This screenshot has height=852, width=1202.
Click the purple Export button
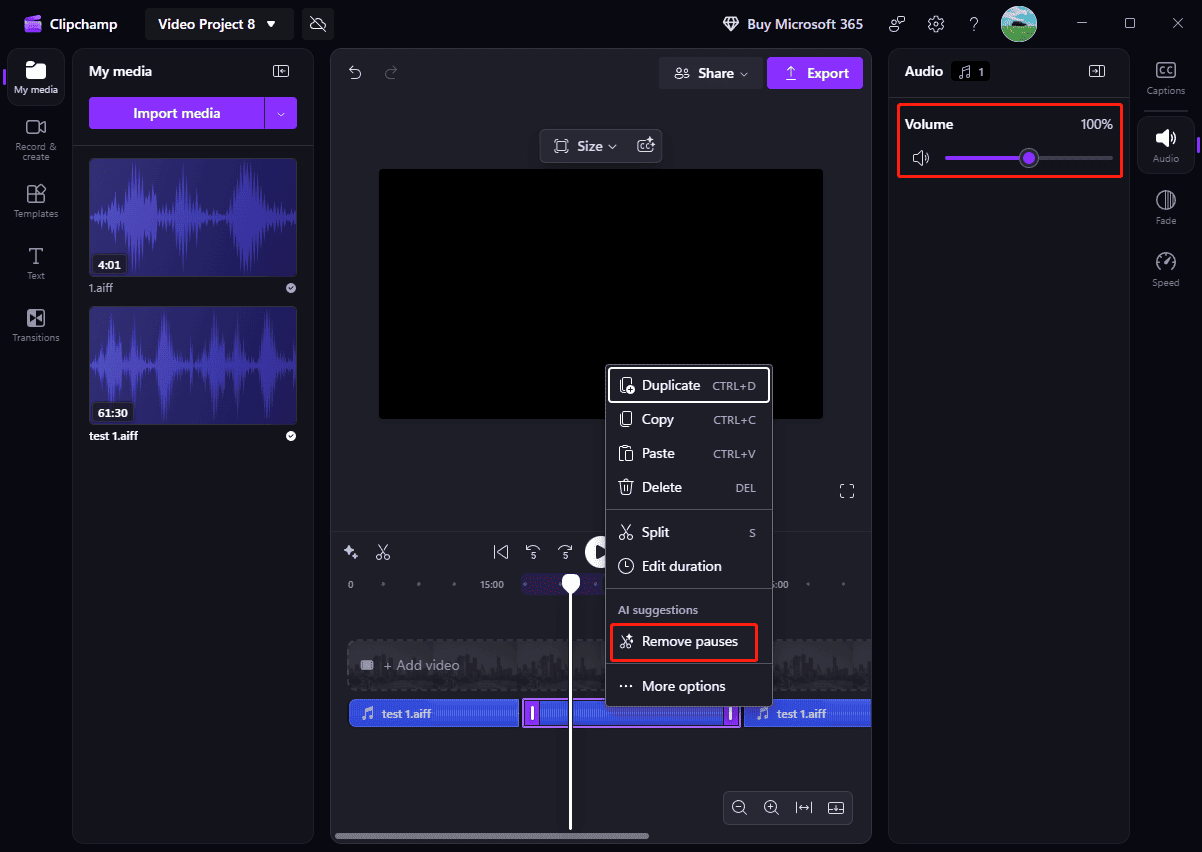[814, 73]
